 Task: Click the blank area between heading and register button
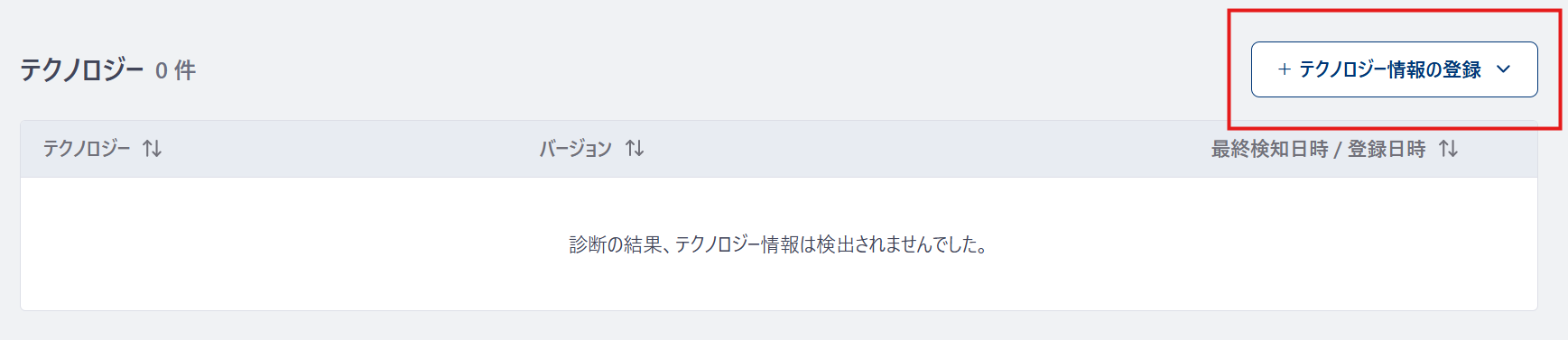coord(722,69)
